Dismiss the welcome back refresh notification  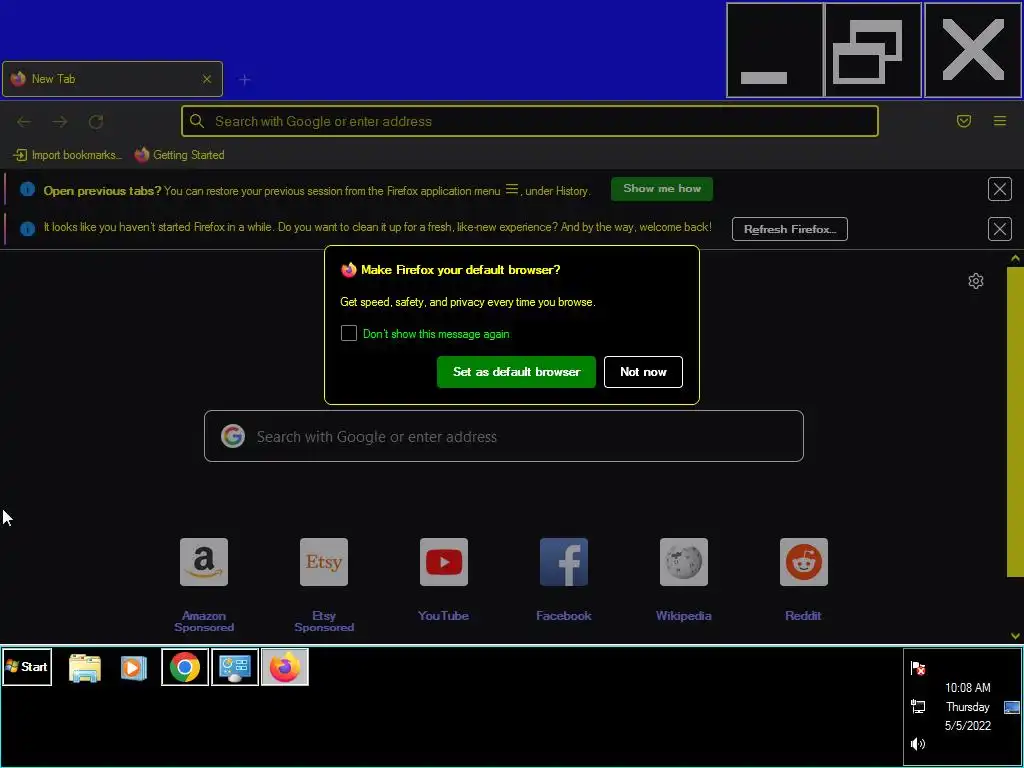tap(999, 229)
